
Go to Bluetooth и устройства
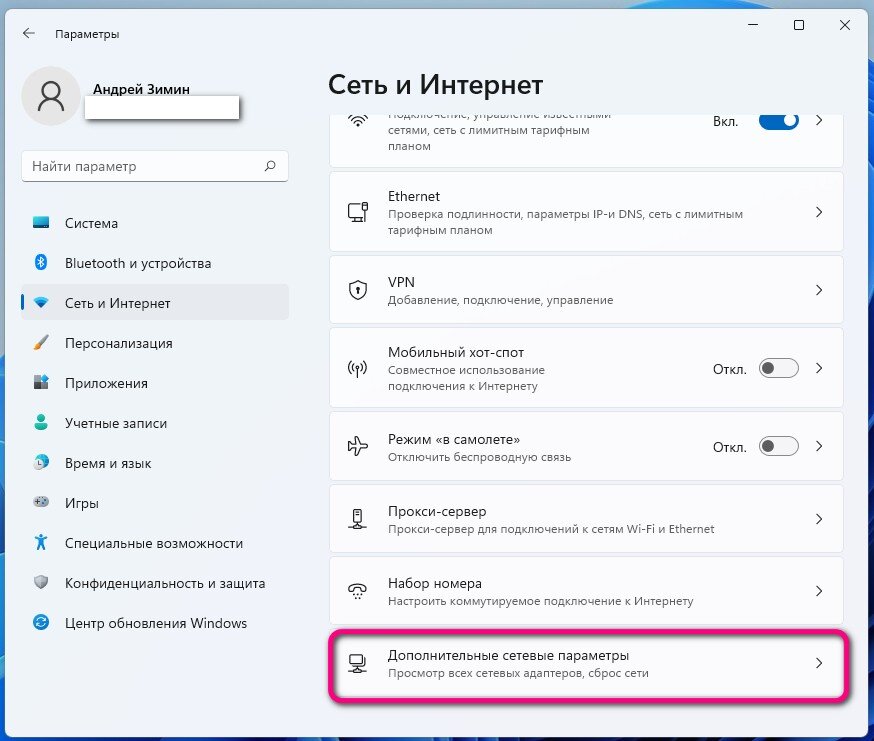tap(155, 263)
